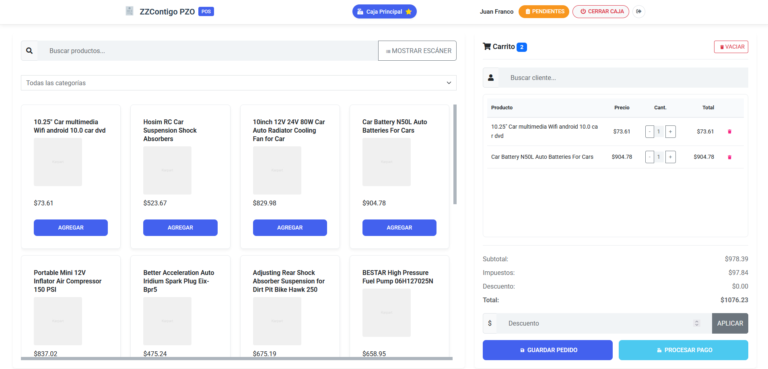768x369 pixels.
Task: Click the Iridium Spark Plug product thumbnail
Action: pyautogui.click(x=167, y=320)
